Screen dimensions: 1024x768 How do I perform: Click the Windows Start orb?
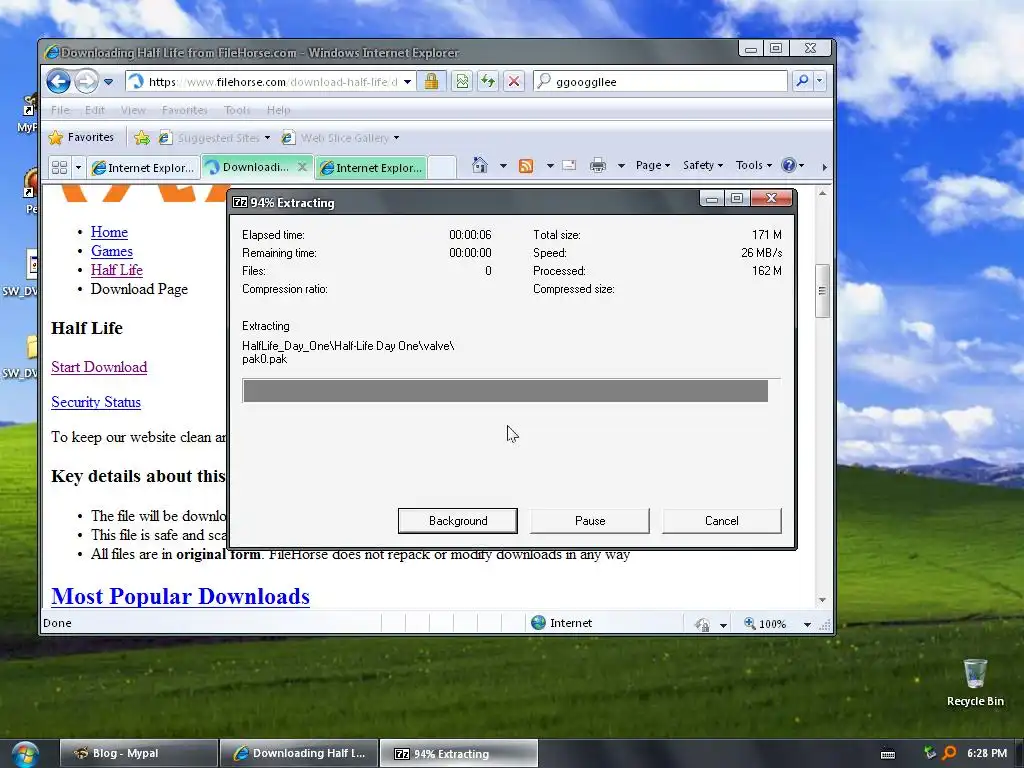click(x=25, y=754)
